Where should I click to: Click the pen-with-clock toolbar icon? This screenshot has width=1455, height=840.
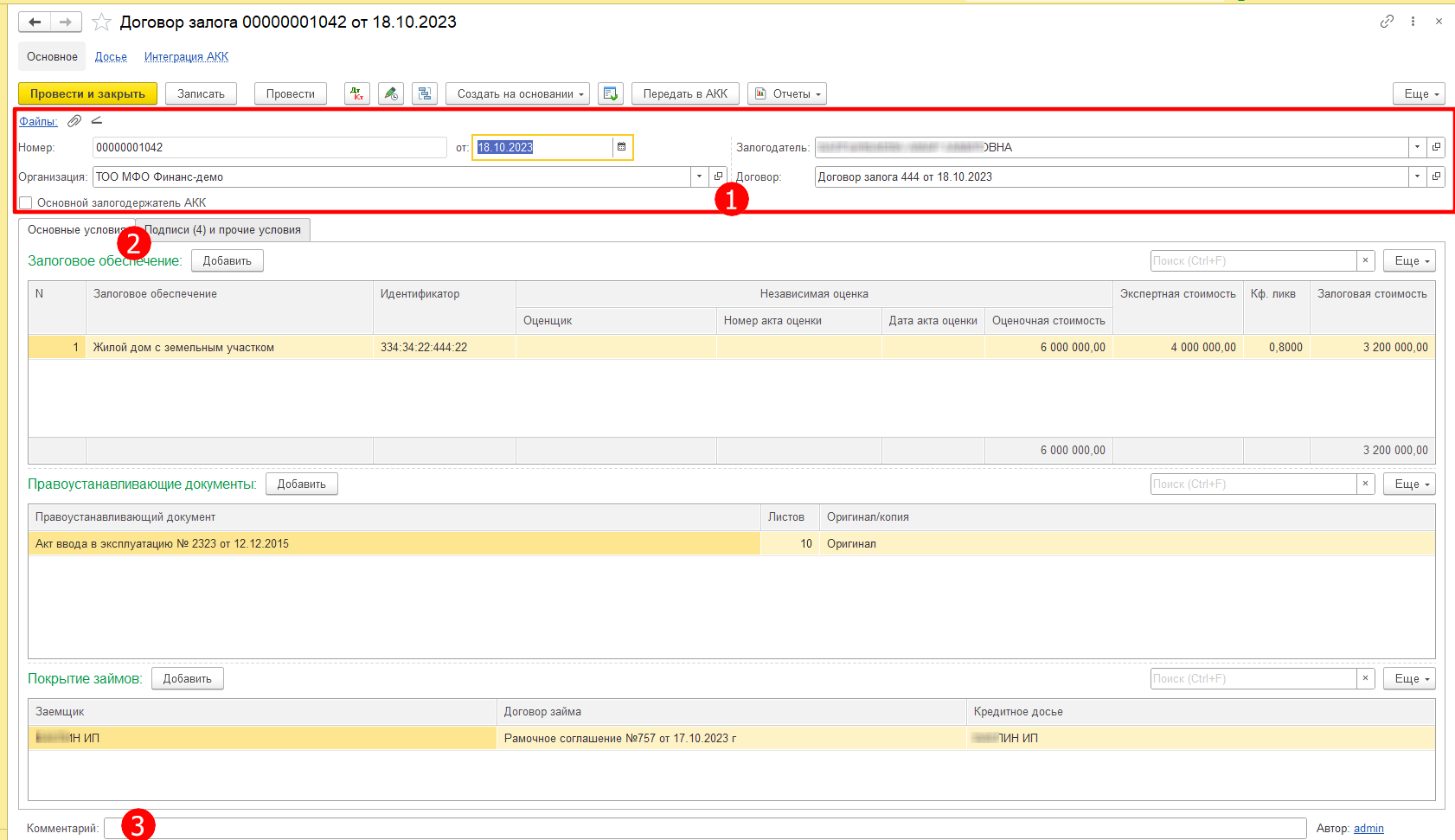[391, 93]
